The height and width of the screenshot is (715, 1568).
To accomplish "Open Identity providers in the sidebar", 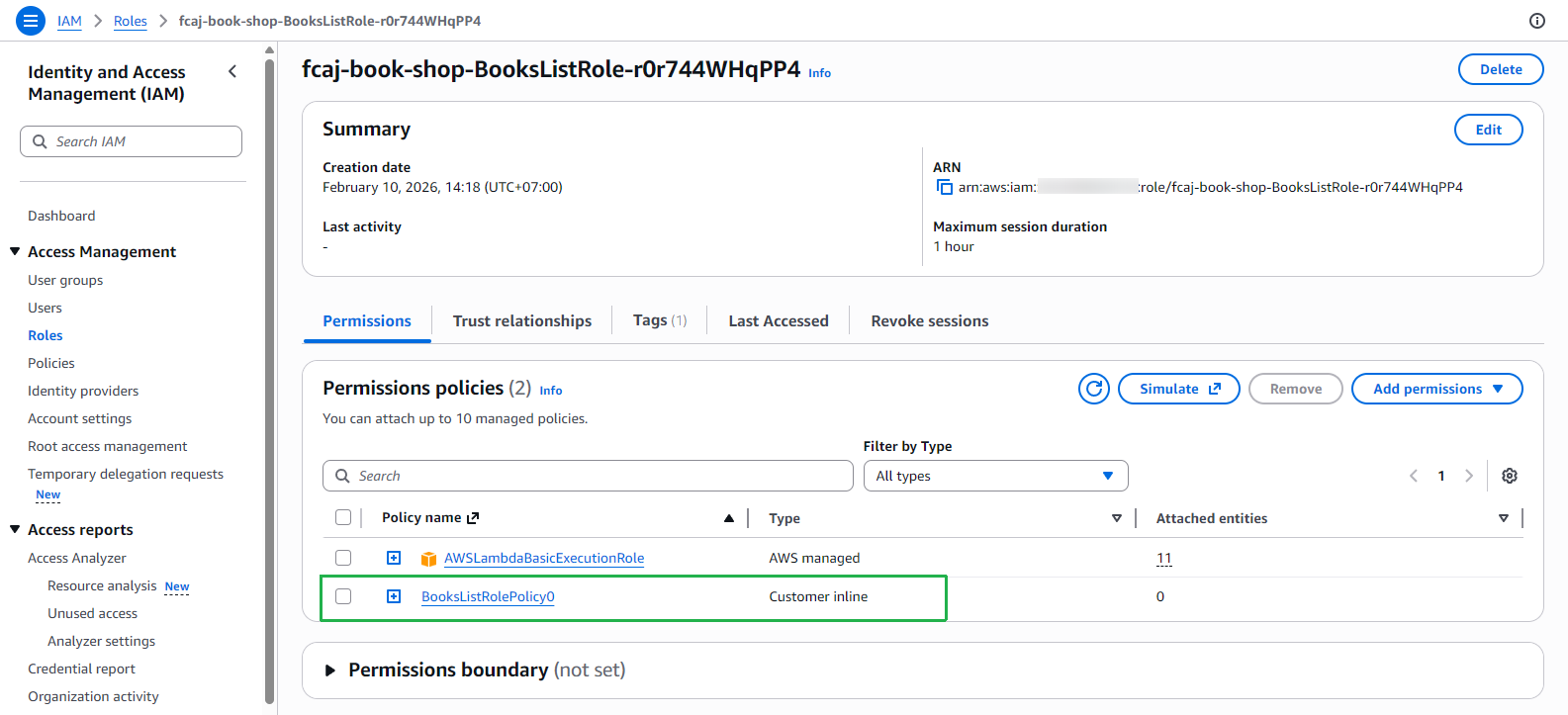I will tap(83, 391).
